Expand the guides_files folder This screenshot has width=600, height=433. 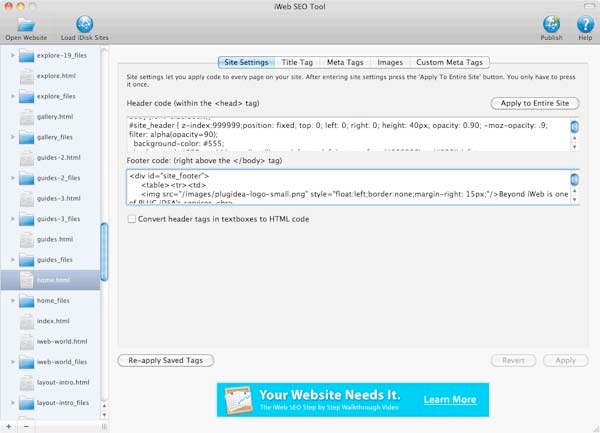(12, 260)
